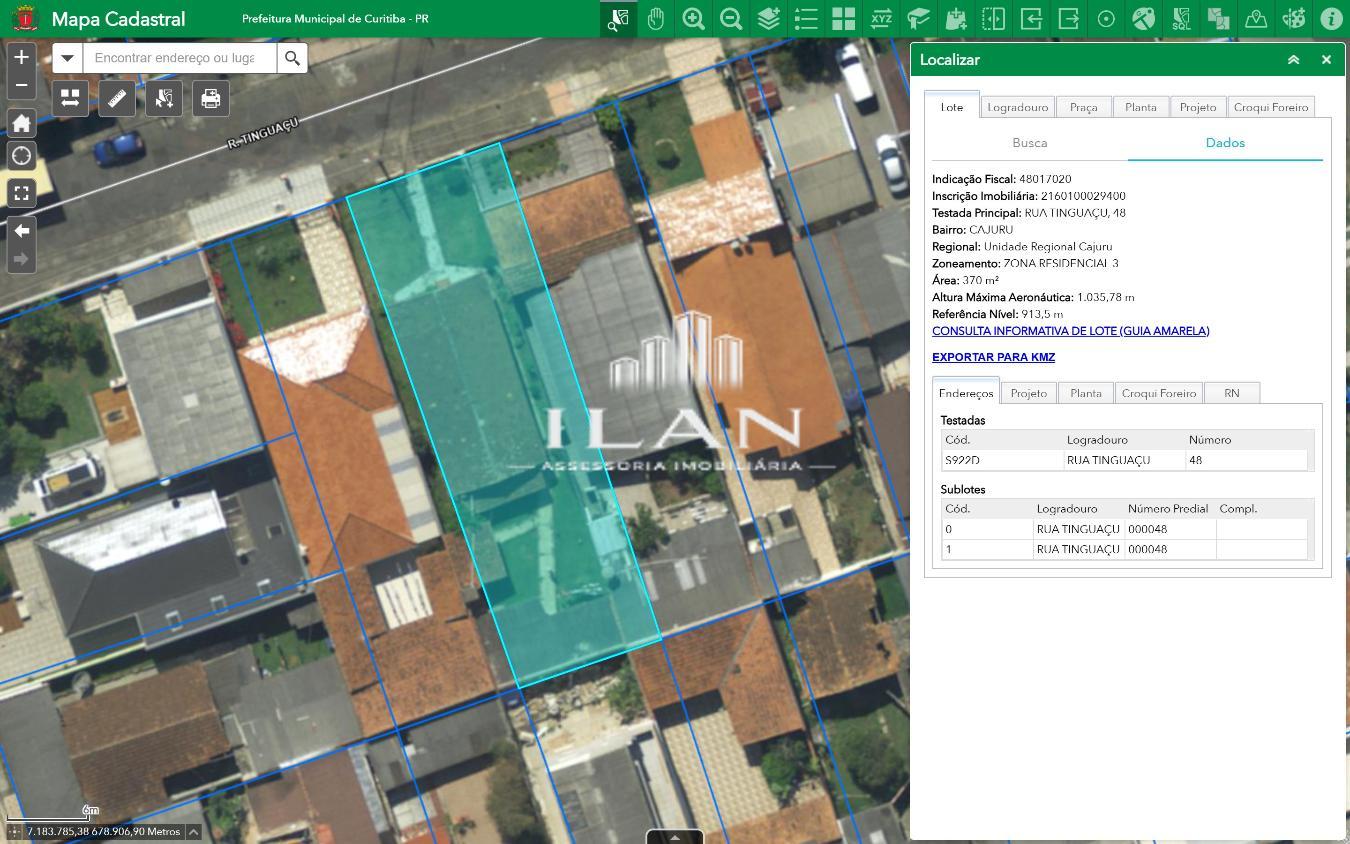Viewport: 1350px width, 844px height.
Task: Switch to the Logradouro tab
Action: coord(1017,107)
